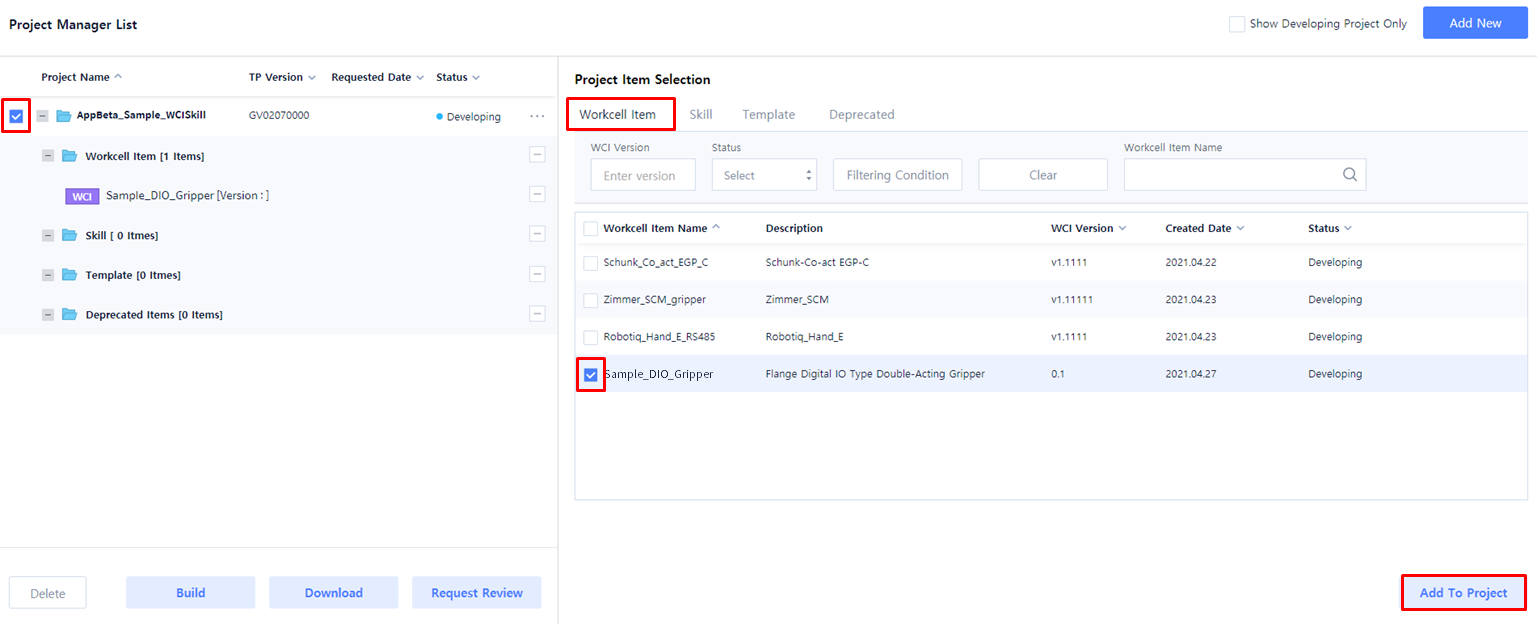The height and width of the screenshot is (632, 1537).
Task: Click the Add To Project button
Action: (1463, 593)
